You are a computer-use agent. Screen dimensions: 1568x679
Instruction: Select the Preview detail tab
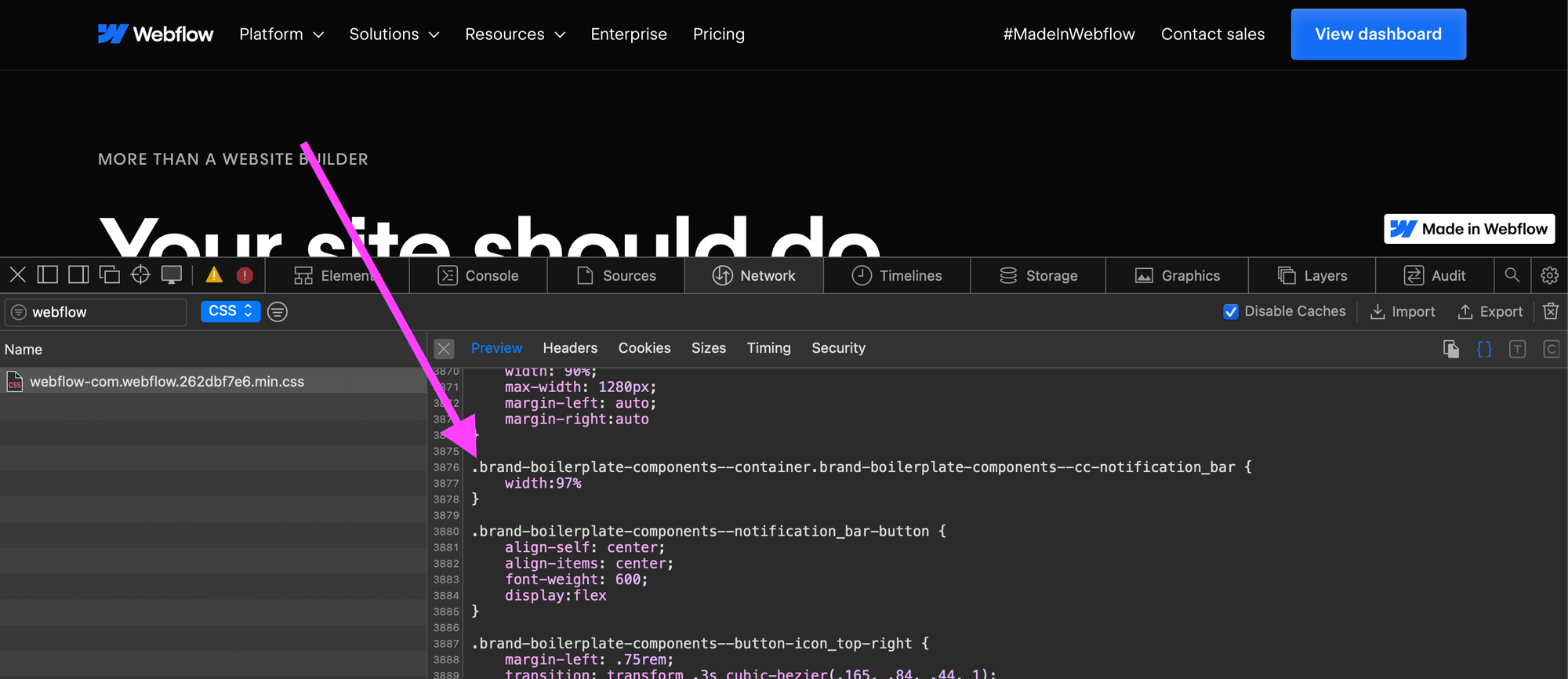[x=496, y=347]
